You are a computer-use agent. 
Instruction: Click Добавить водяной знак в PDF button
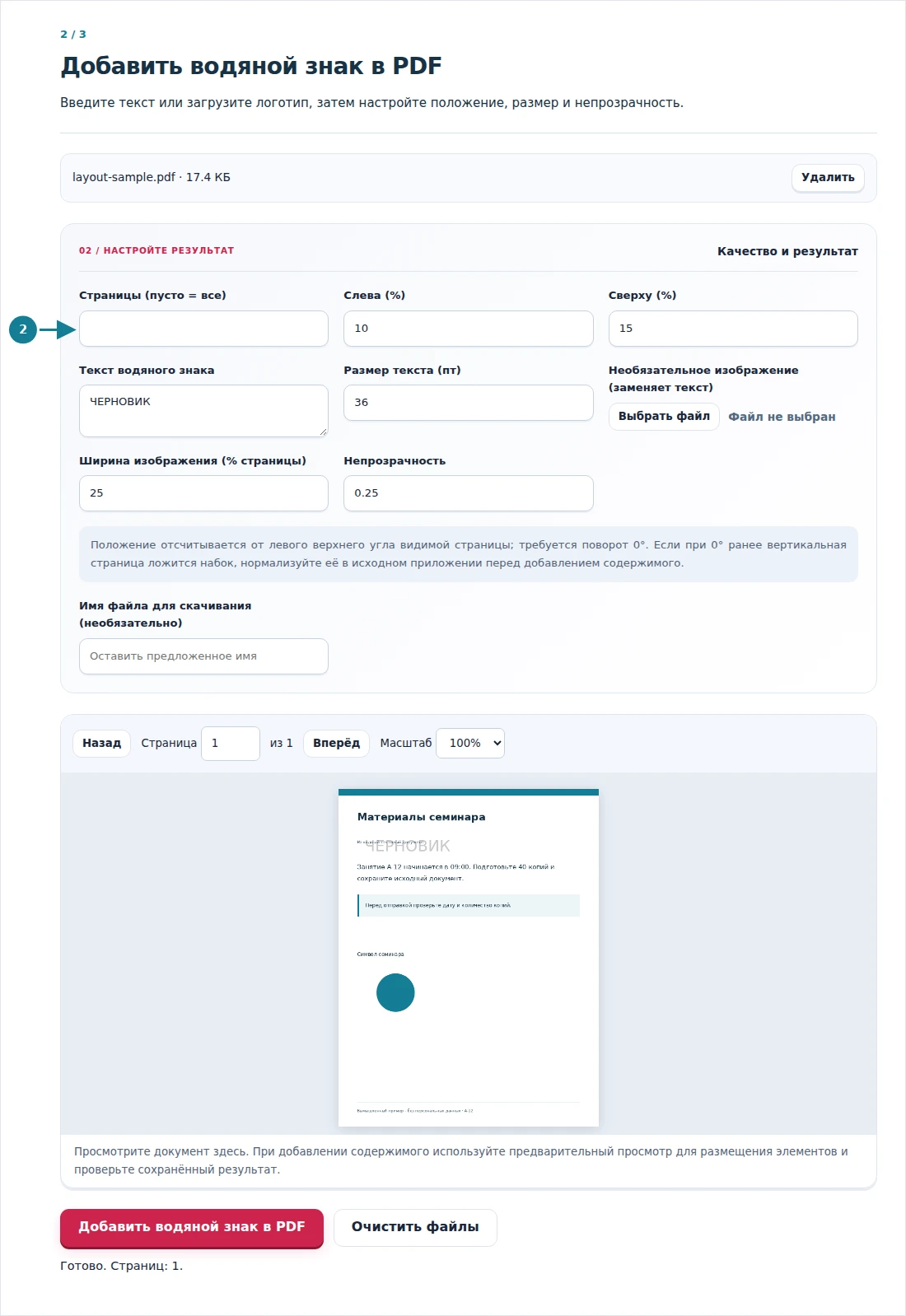(x=191, y=1228)
